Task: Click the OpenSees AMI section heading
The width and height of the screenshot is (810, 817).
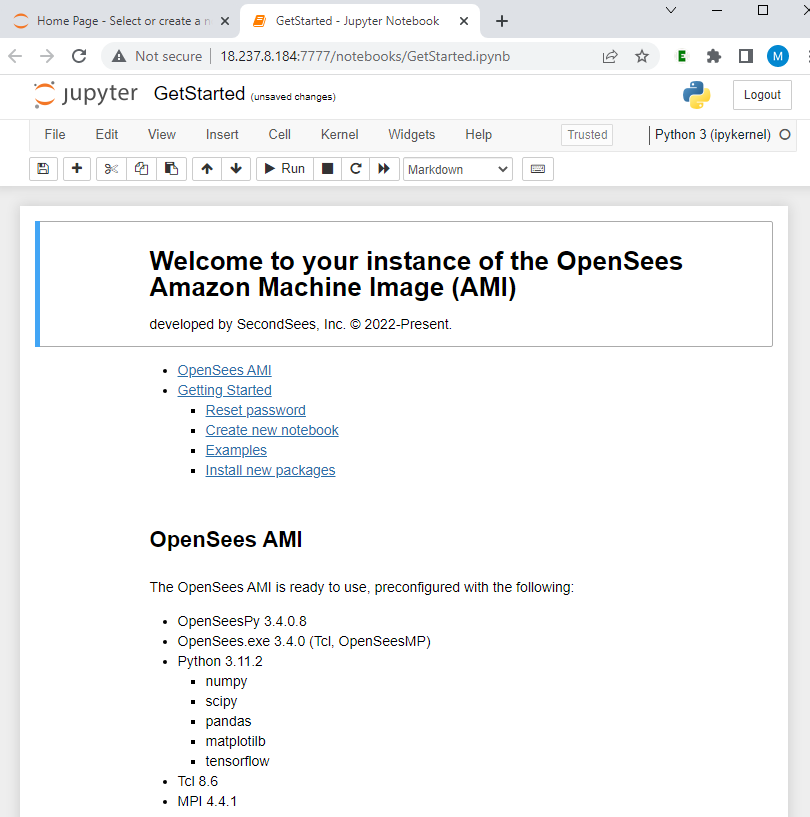Action: tap(226, 539)
